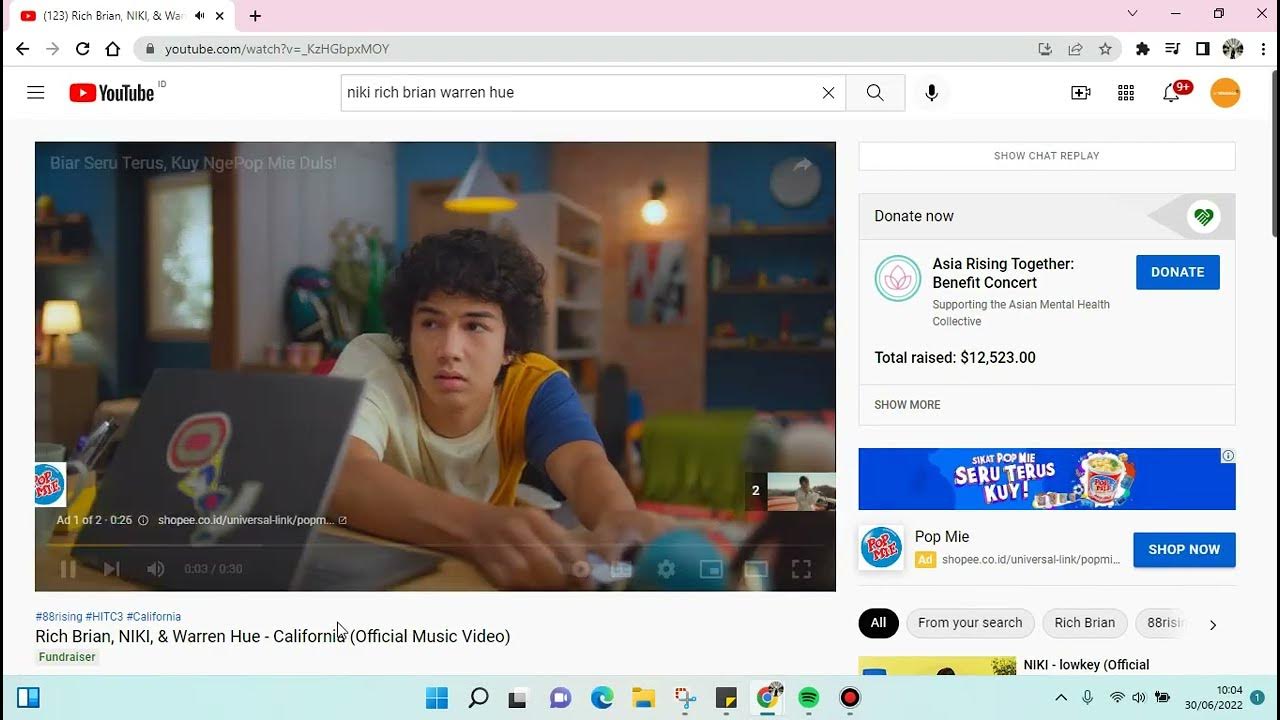Click the ad info circle icon
1280x720 pixels.
(x=143, y=520)
